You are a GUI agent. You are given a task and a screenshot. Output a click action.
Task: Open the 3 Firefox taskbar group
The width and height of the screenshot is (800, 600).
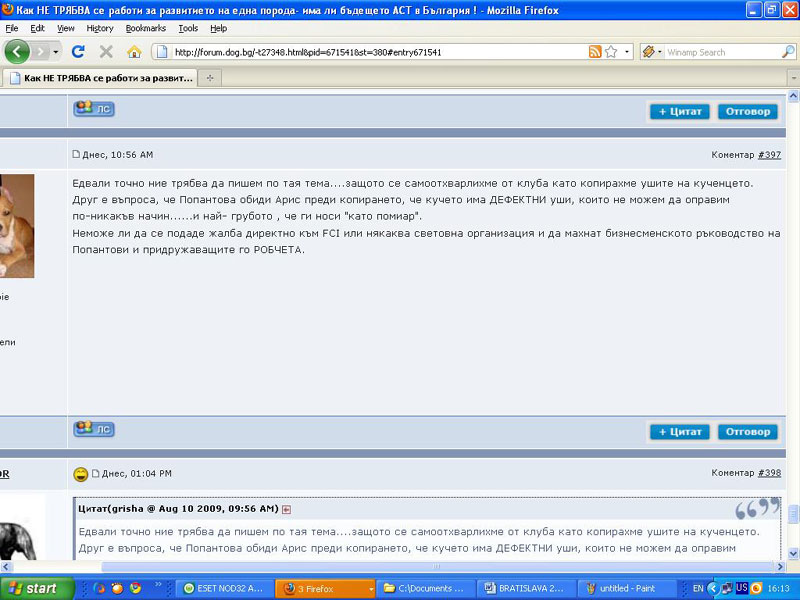pyautogui.click(x=325, y=588)
